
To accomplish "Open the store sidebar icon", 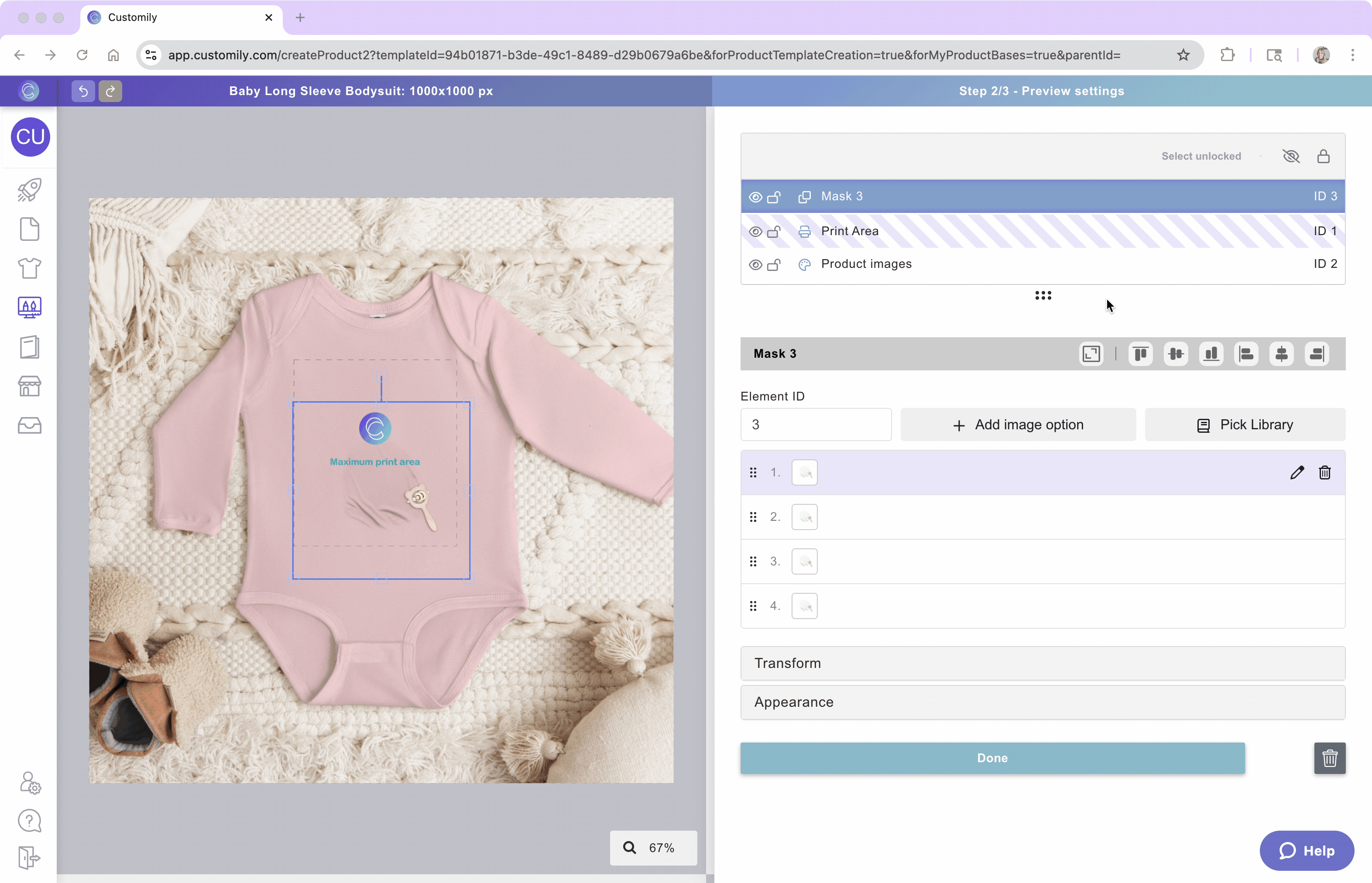I will click(29, 387).
